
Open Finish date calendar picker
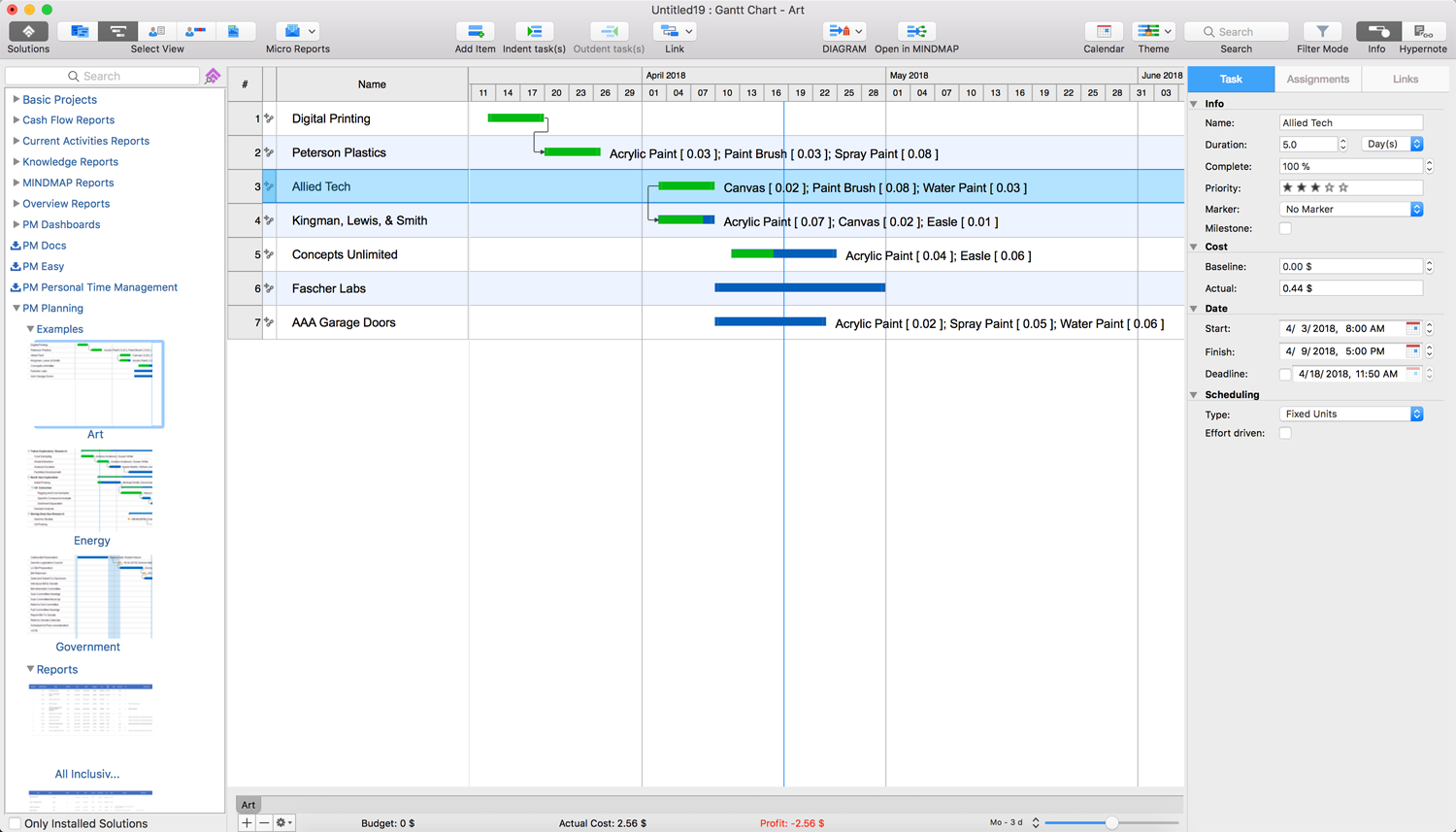1413,350
